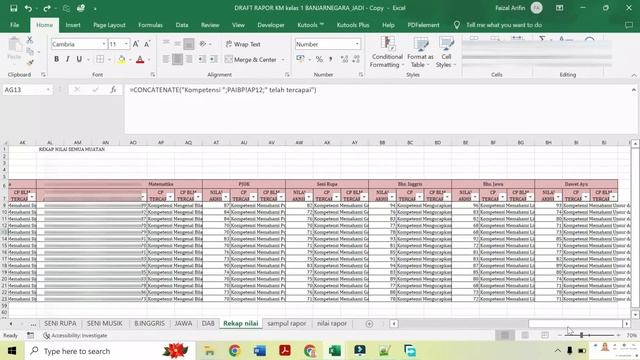Click Accessibility: Investigate in status bar
Screen dimensions: 640x360
point(75,336)
